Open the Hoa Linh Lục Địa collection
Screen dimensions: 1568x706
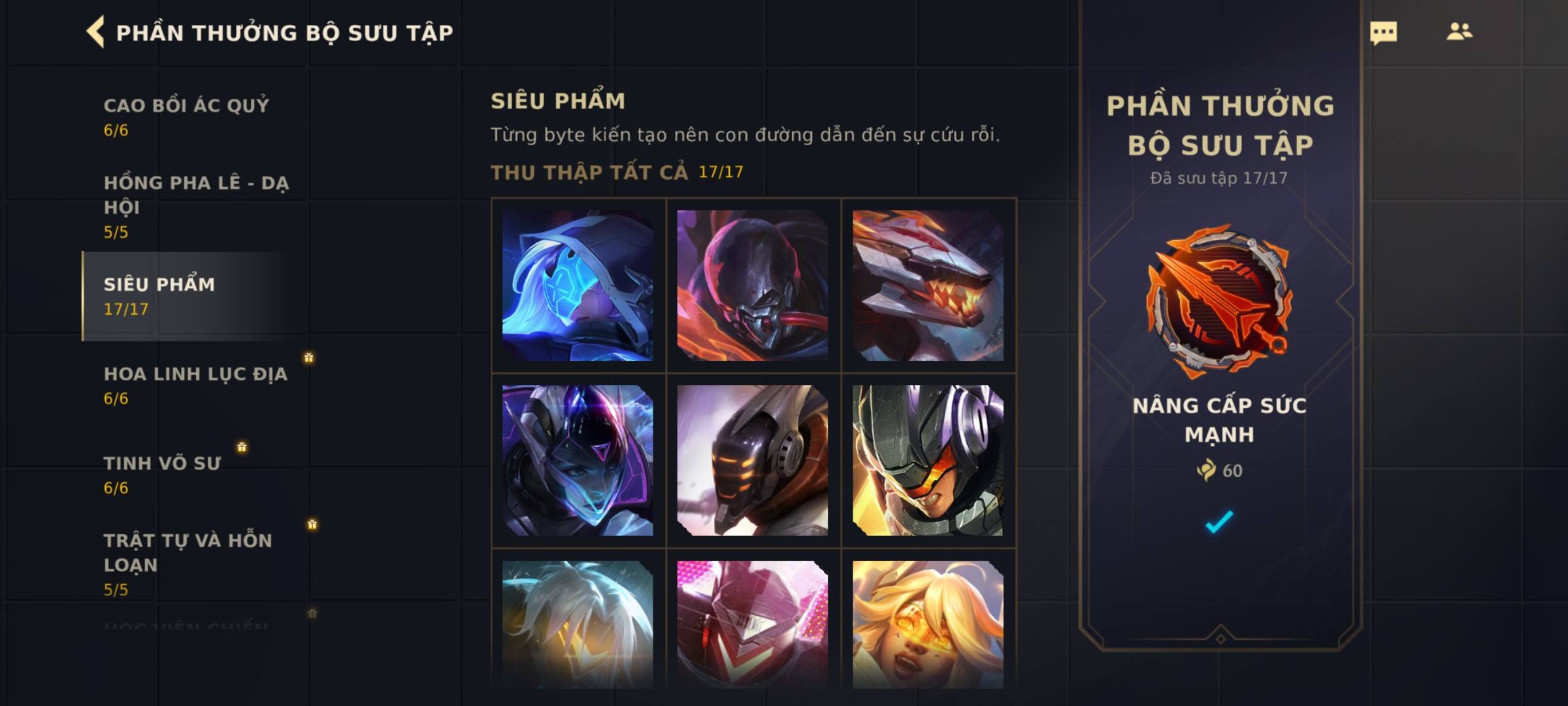(196, 386)
